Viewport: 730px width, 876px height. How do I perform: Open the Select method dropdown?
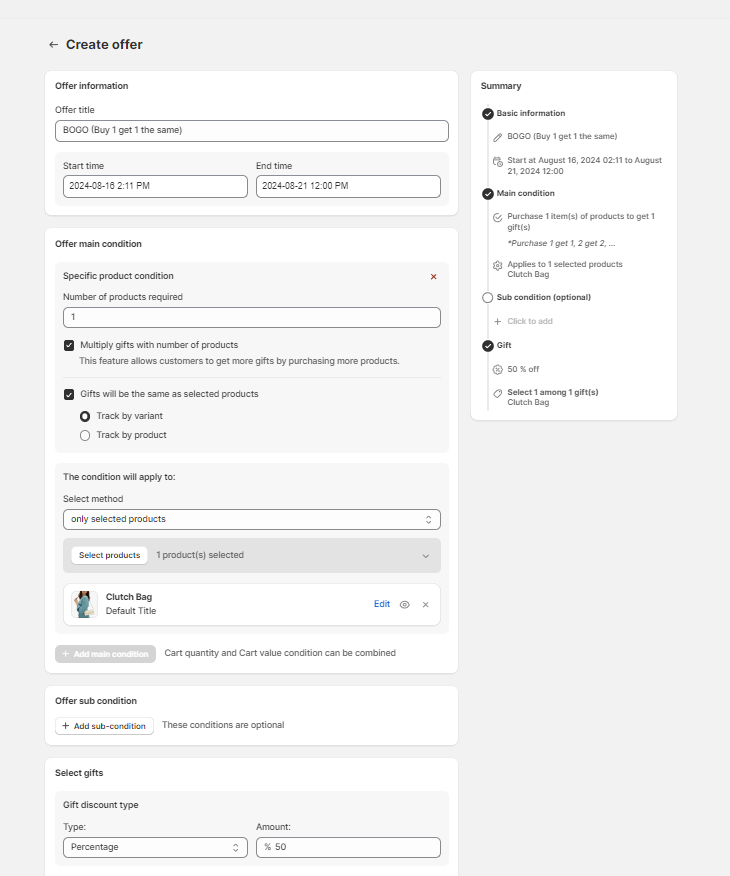coord(251,520)
